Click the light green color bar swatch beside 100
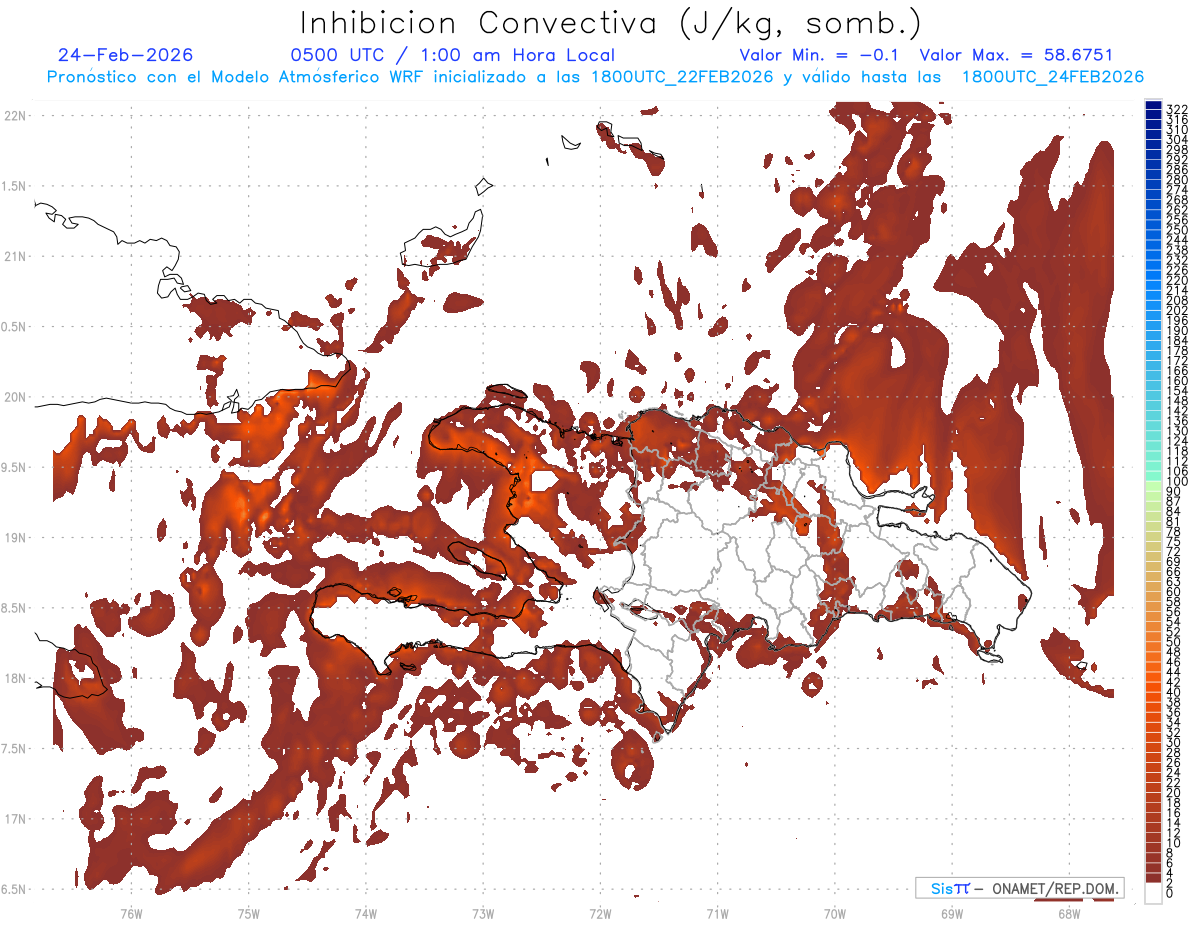Viewport: 1200px width, 927px height. (x=1154, y=487)
